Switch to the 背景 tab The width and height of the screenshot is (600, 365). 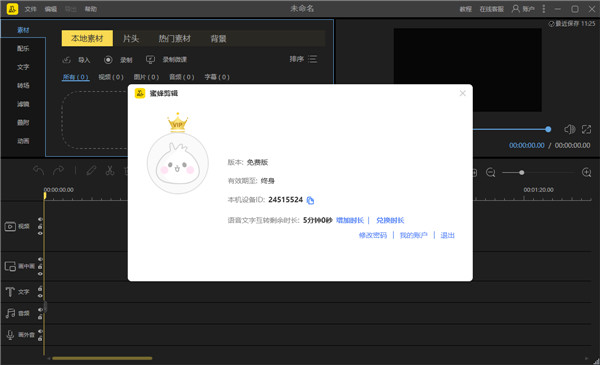coord(218,38)
